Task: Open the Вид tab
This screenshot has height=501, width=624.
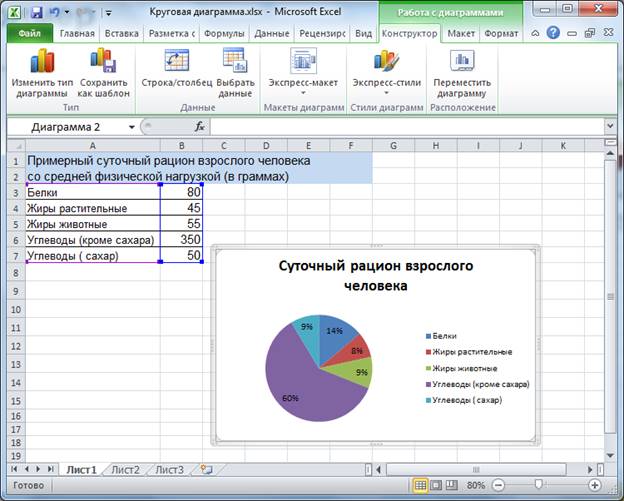Action: point(363,33)
